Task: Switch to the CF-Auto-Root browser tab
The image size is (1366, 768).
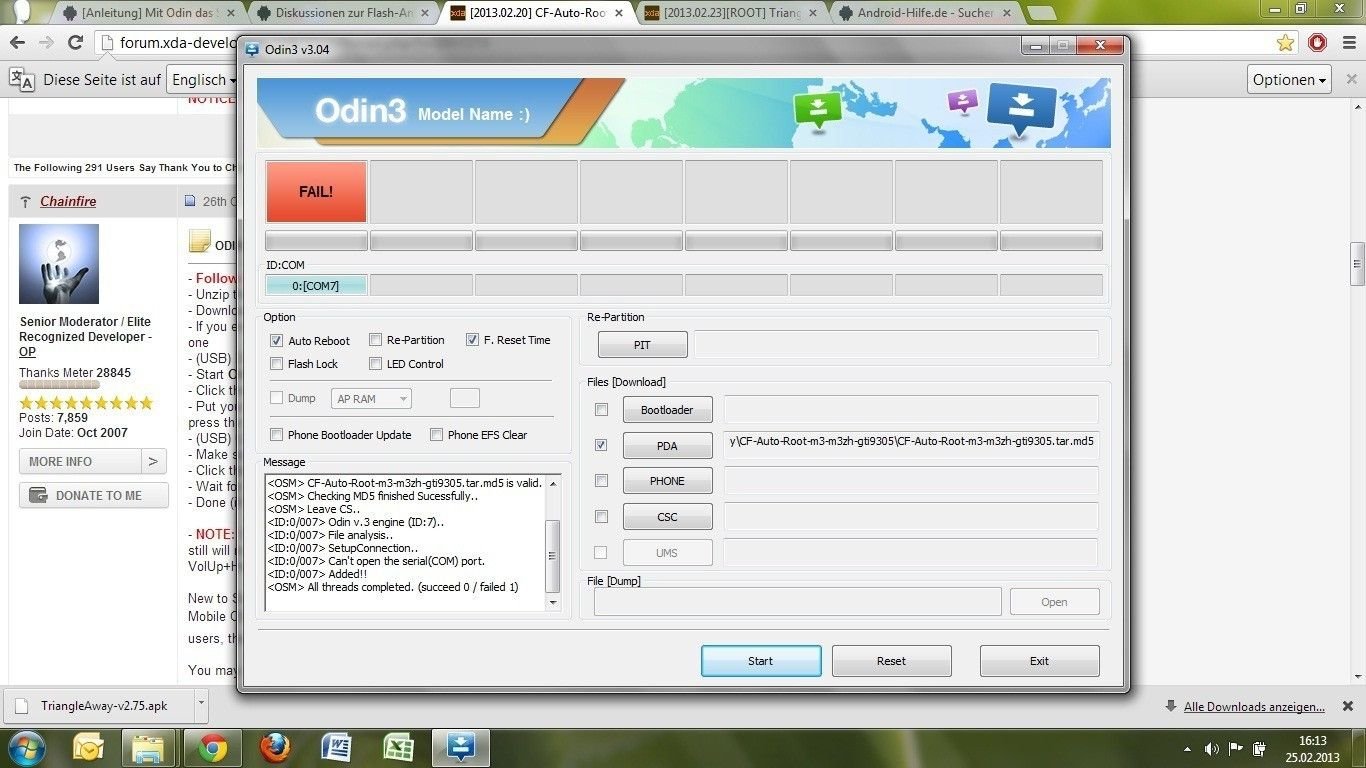Action: (537, 13)
